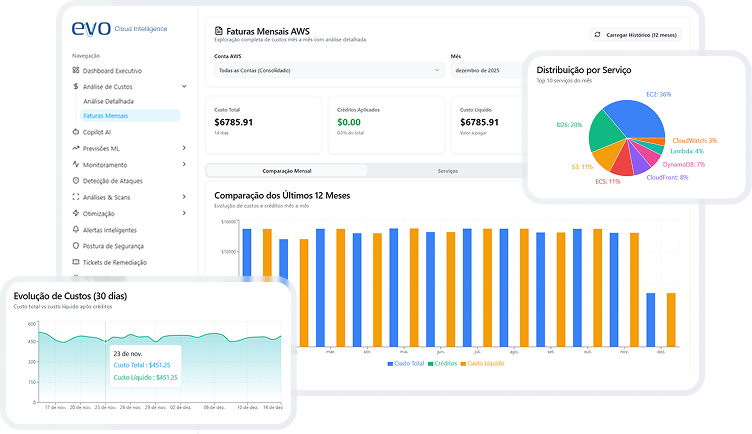This screenshot has width=752, height=434.
Task: Click the dollar icon beside Análise de Custos
Action: [x=76, y=87]
